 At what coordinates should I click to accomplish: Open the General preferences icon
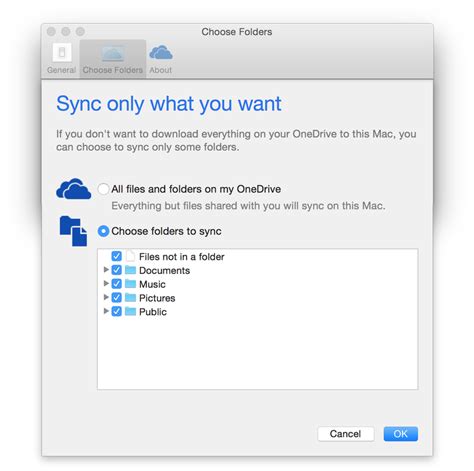point(62,52)
